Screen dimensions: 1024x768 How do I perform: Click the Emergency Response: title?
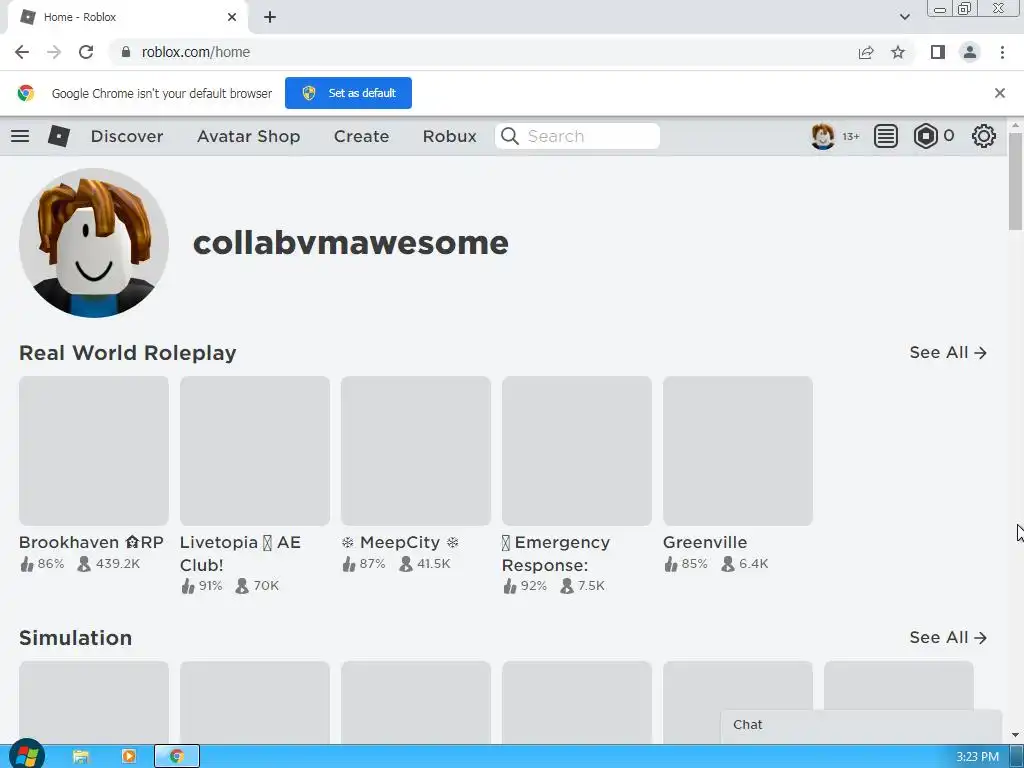pos(556,553)
